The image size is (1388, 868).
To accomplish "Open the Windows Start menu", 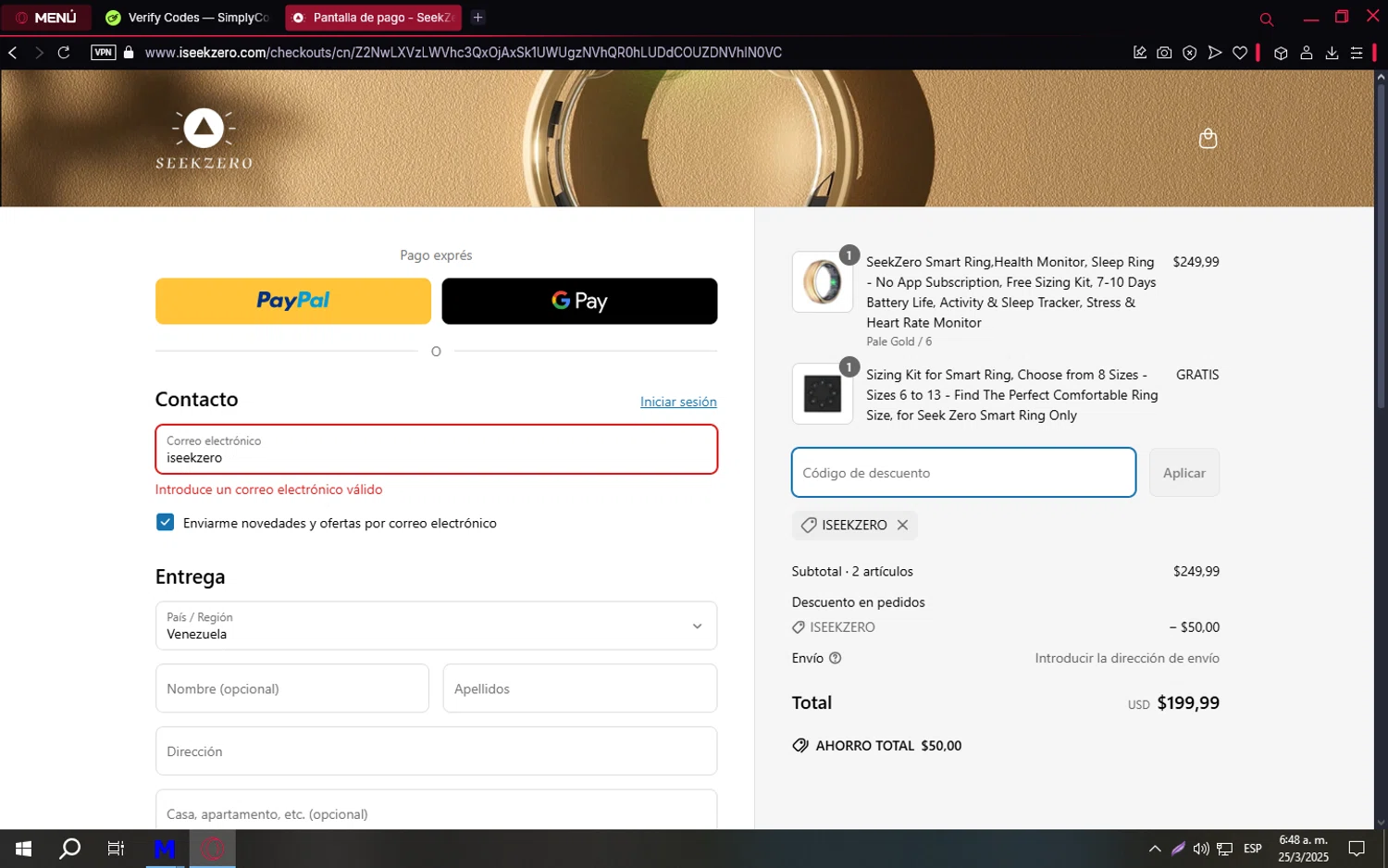I will tap(24, 849).
